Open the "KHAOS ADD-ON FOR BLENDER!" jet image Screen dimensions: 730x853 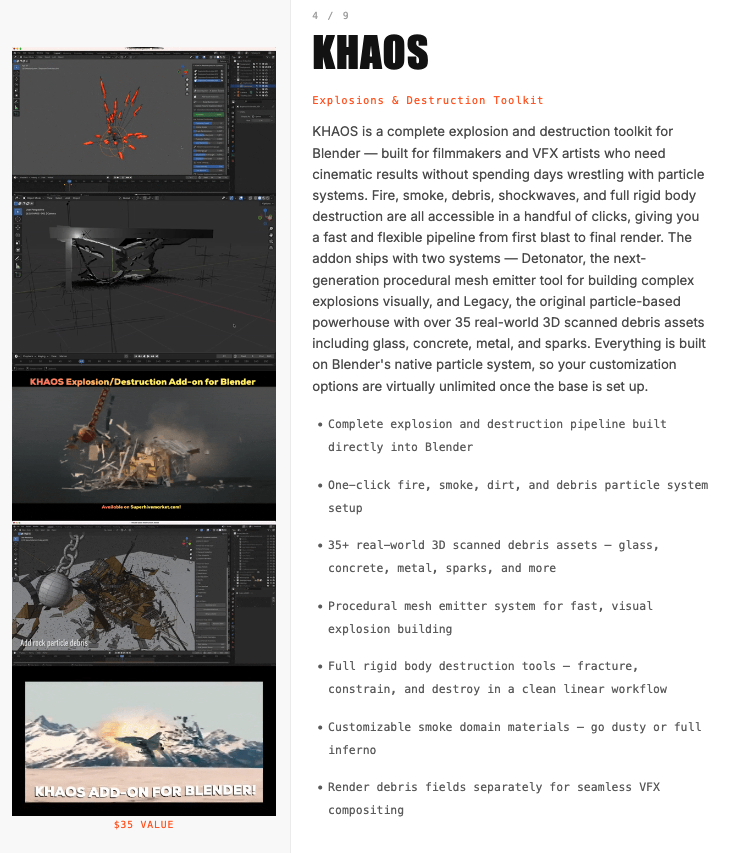click(144, 741)
